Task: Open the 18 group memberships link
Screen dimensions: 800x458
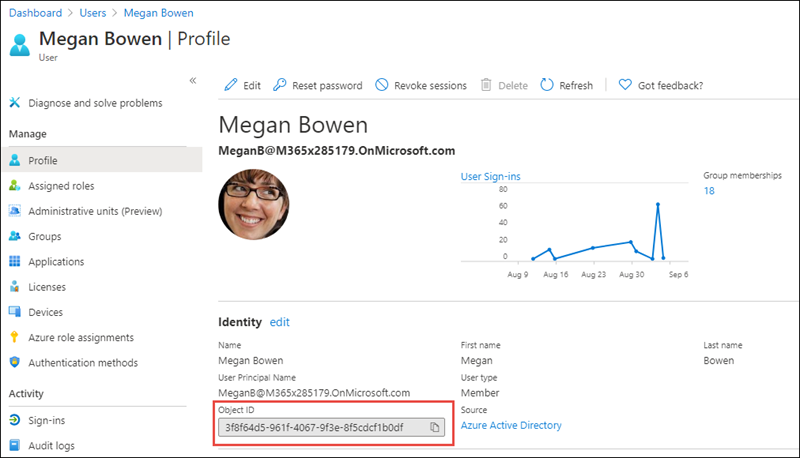Action: (709, 191)
